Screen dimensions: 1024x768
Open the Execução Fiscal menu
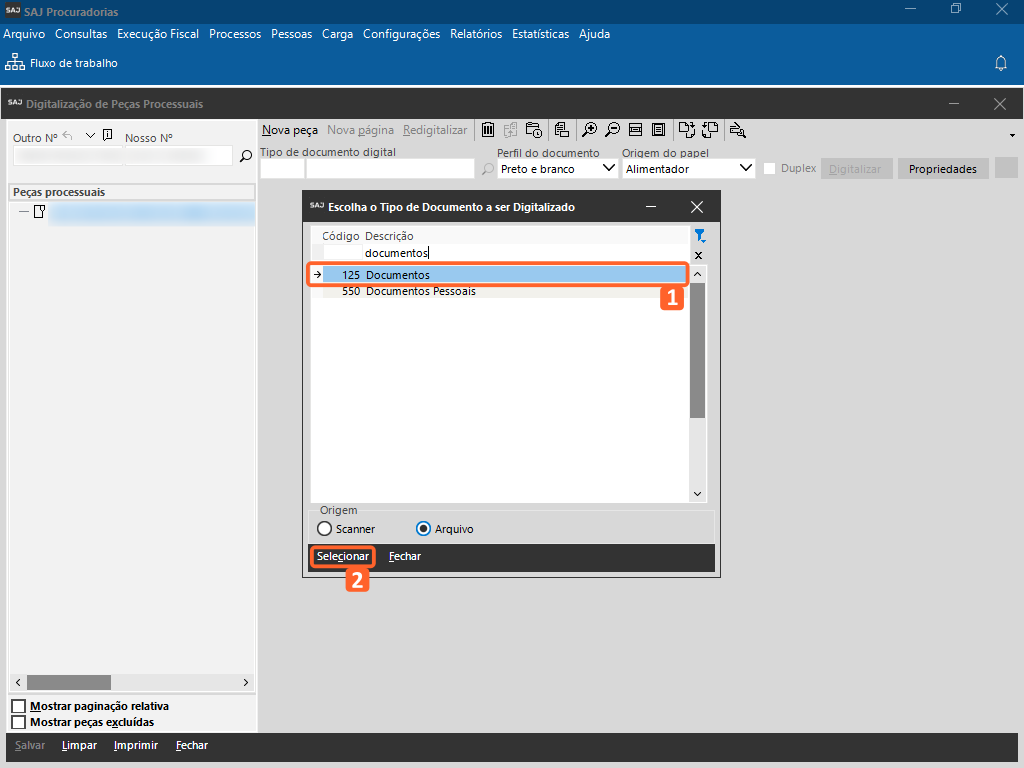[x=158, y=34]
